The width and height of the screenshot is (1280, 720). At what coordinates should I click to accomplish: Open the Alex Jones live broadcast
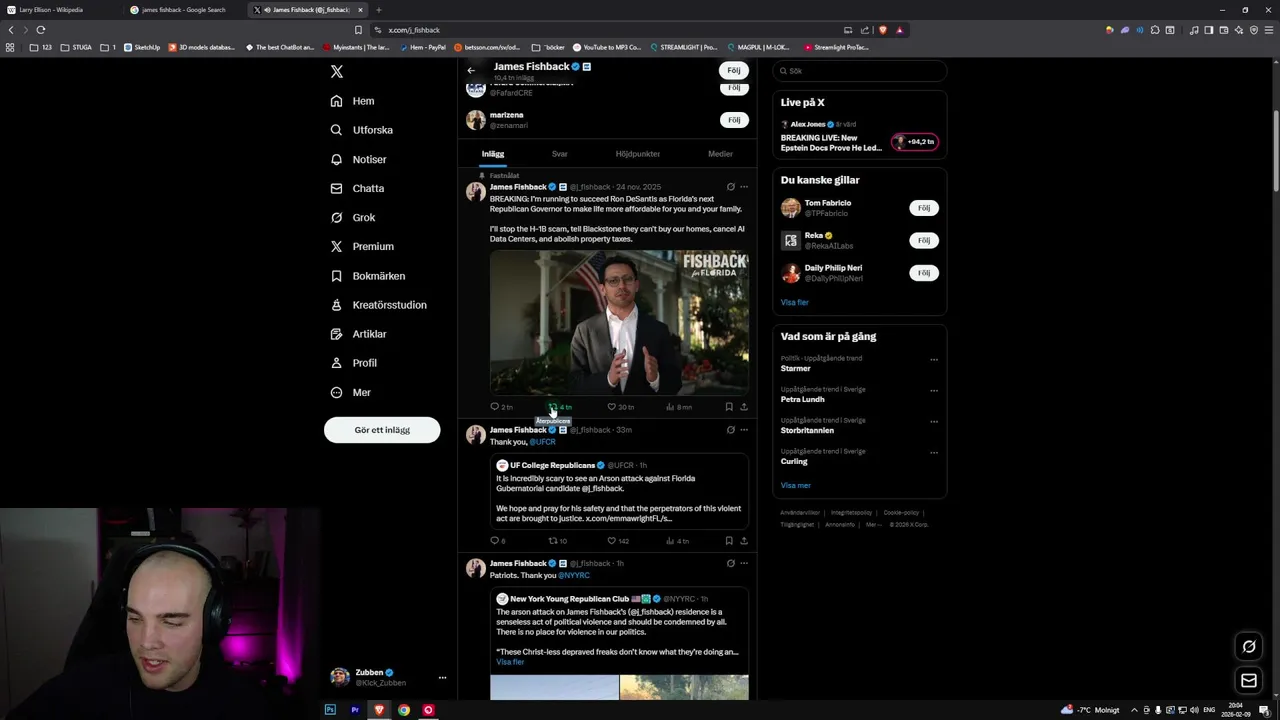click(x=859, y=137)
